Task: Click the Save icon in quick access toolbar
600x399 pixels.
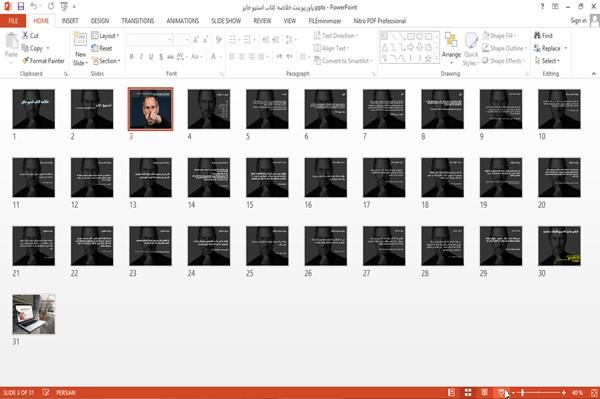Action: [x=21, y=7]
